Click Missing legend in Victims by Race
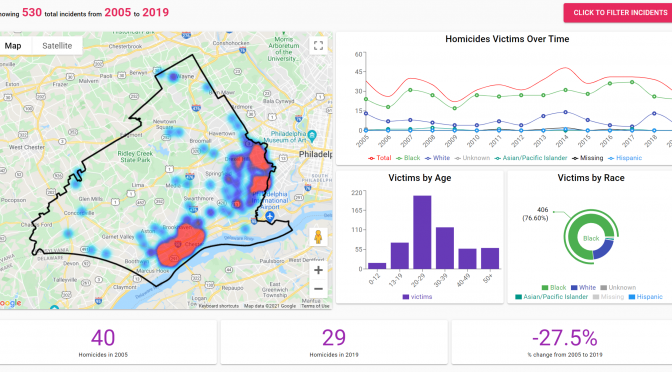Screen dimensions: 672x372 coord(608,297)
